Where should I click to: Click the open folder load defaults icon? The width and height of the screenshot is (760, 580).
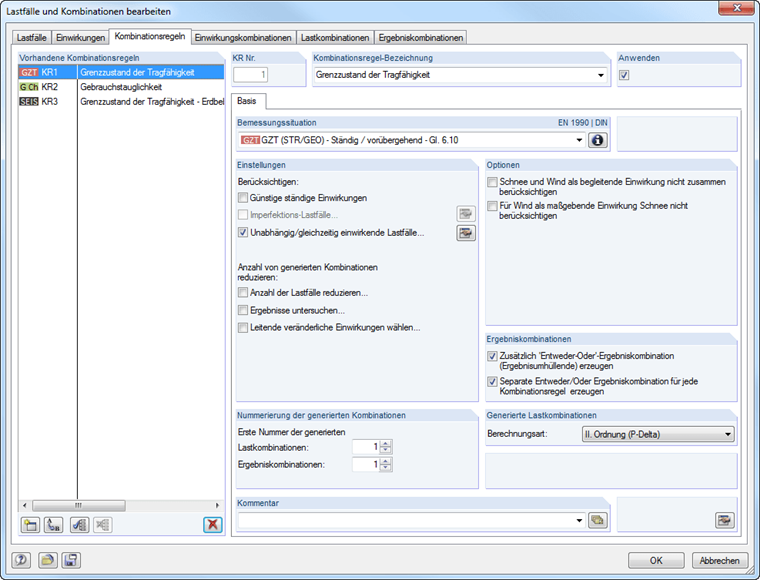(x=48, y=560)
